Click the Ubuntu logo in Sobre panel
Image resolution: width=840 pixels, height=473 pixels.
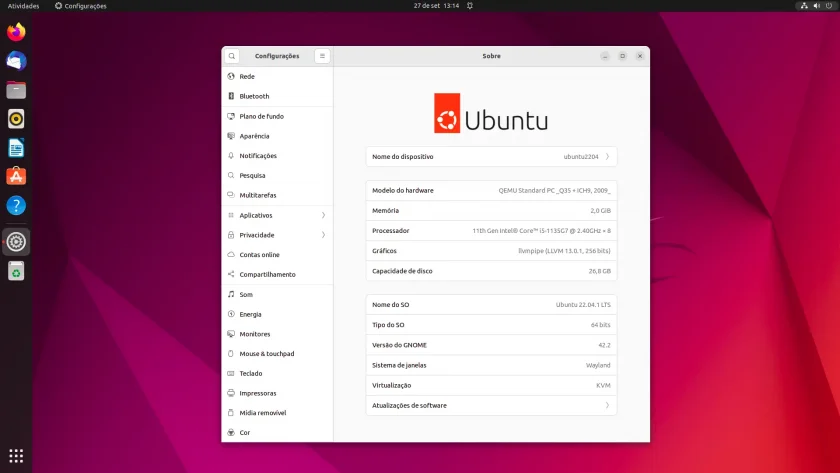coord(491,113)
